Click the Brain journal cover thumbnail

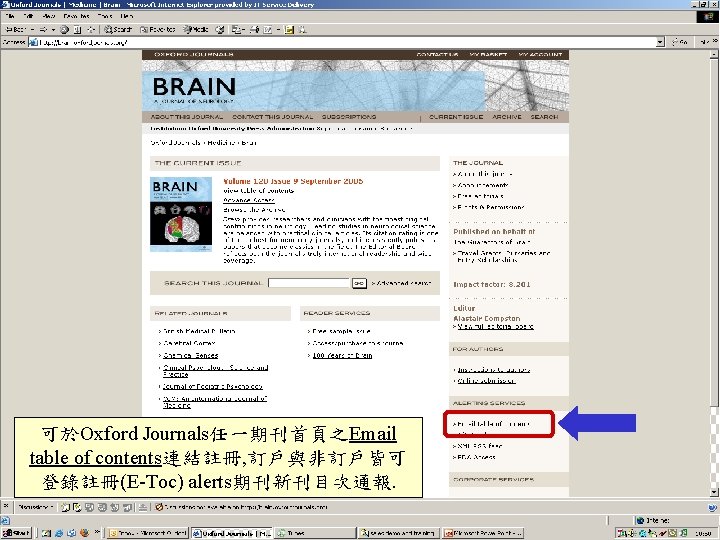pyautogui.click(x=181, y=214)
